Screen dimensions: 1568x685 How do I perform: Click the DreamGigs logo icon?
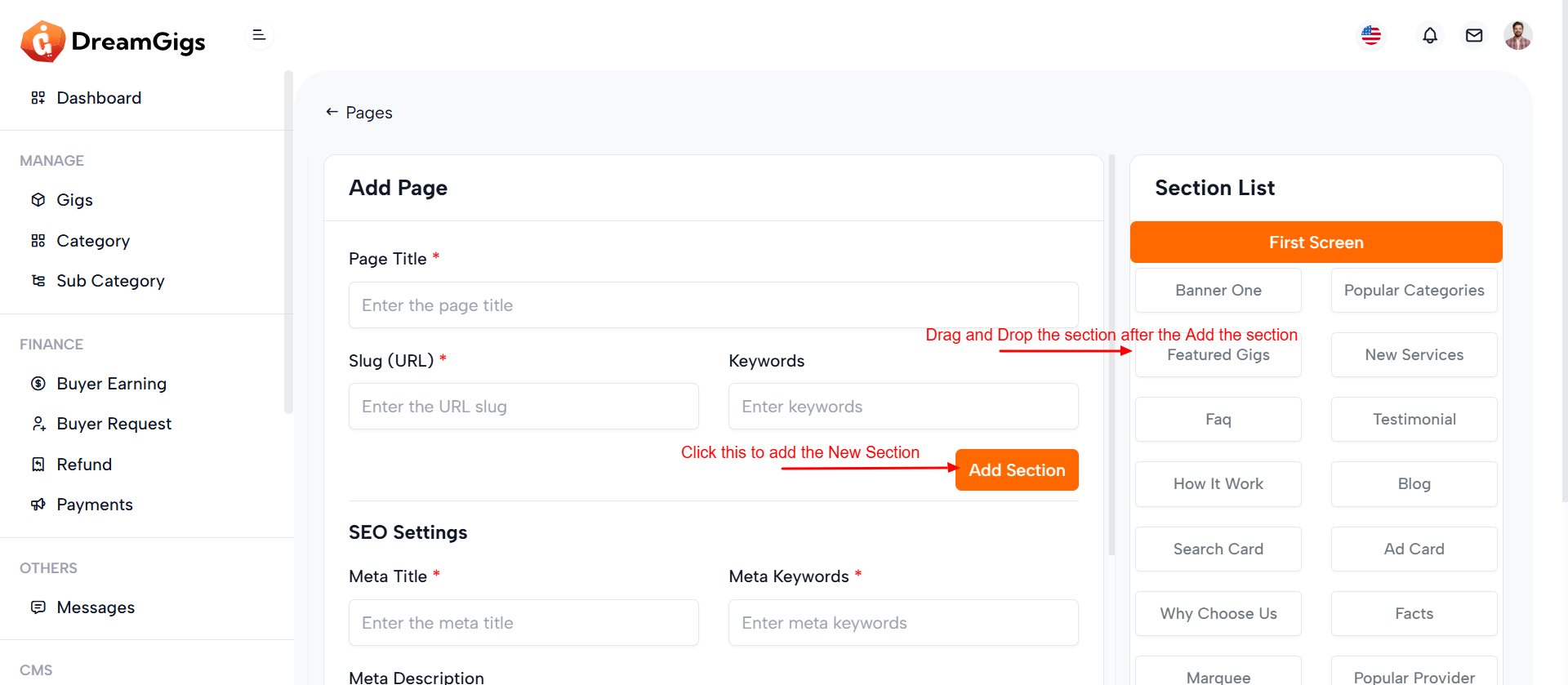[42, 41]
